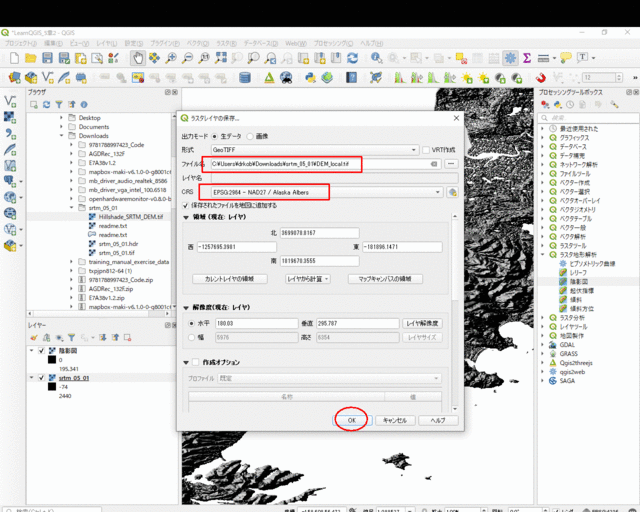Click the wrench options icon in Processing Toolbox
The width and height of the screenshot is (640, 512).
pyautogui.click(x=614, y=105)
